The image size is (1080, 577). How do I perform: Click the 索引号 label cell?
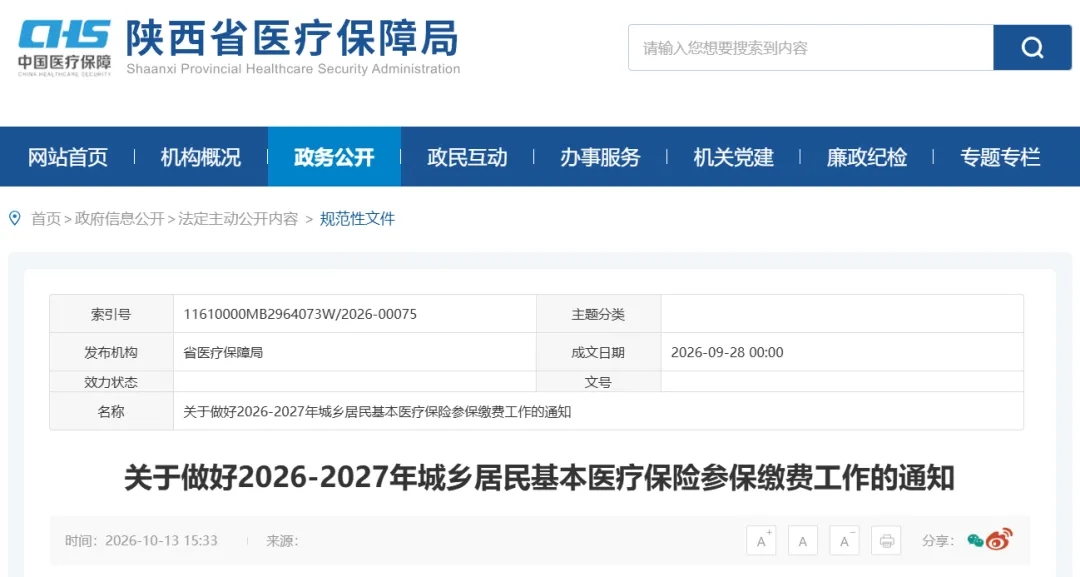click(x=111, y=314)
